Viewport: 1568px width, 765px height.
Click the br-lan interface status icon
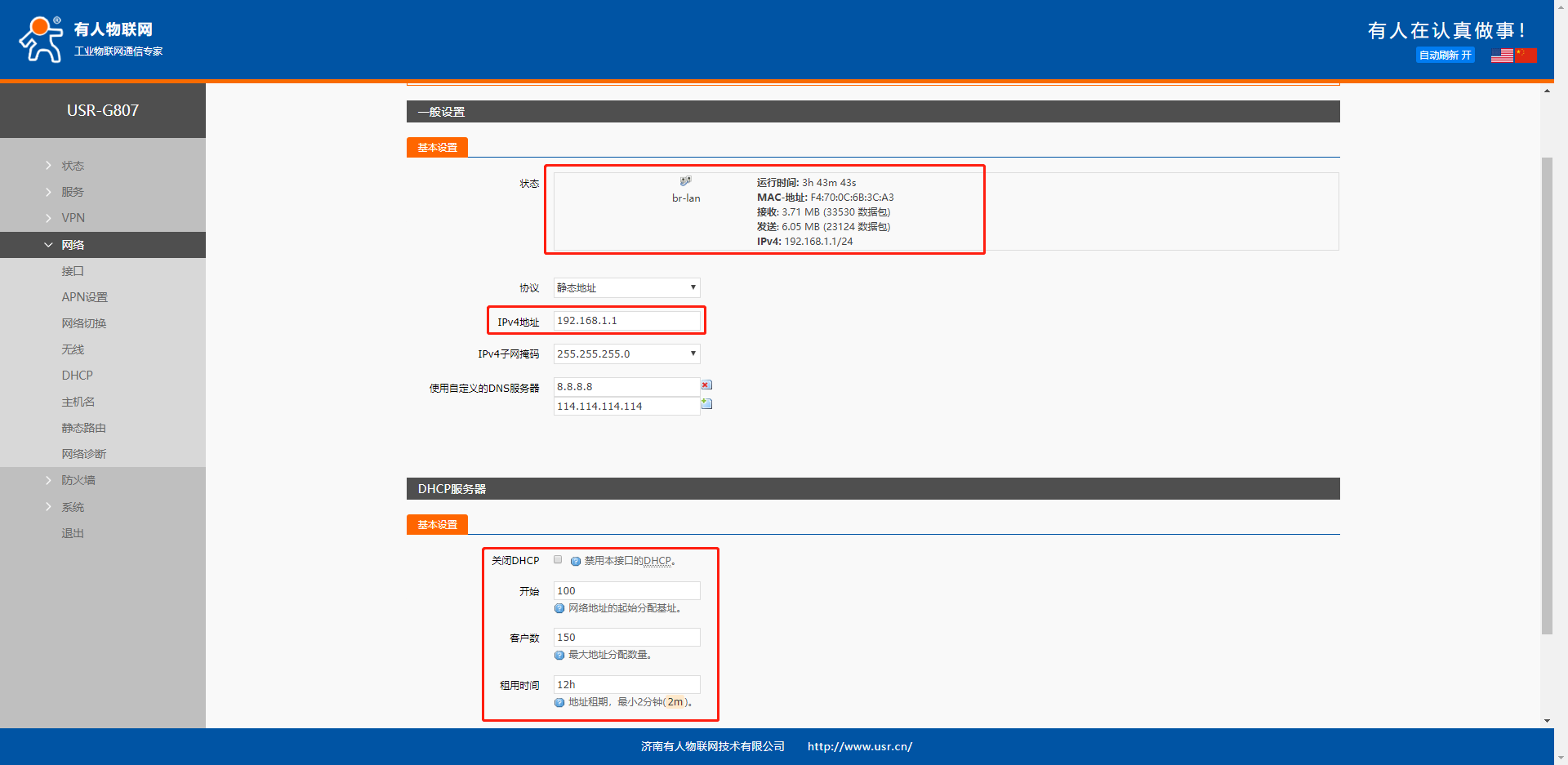coord(686,181)
